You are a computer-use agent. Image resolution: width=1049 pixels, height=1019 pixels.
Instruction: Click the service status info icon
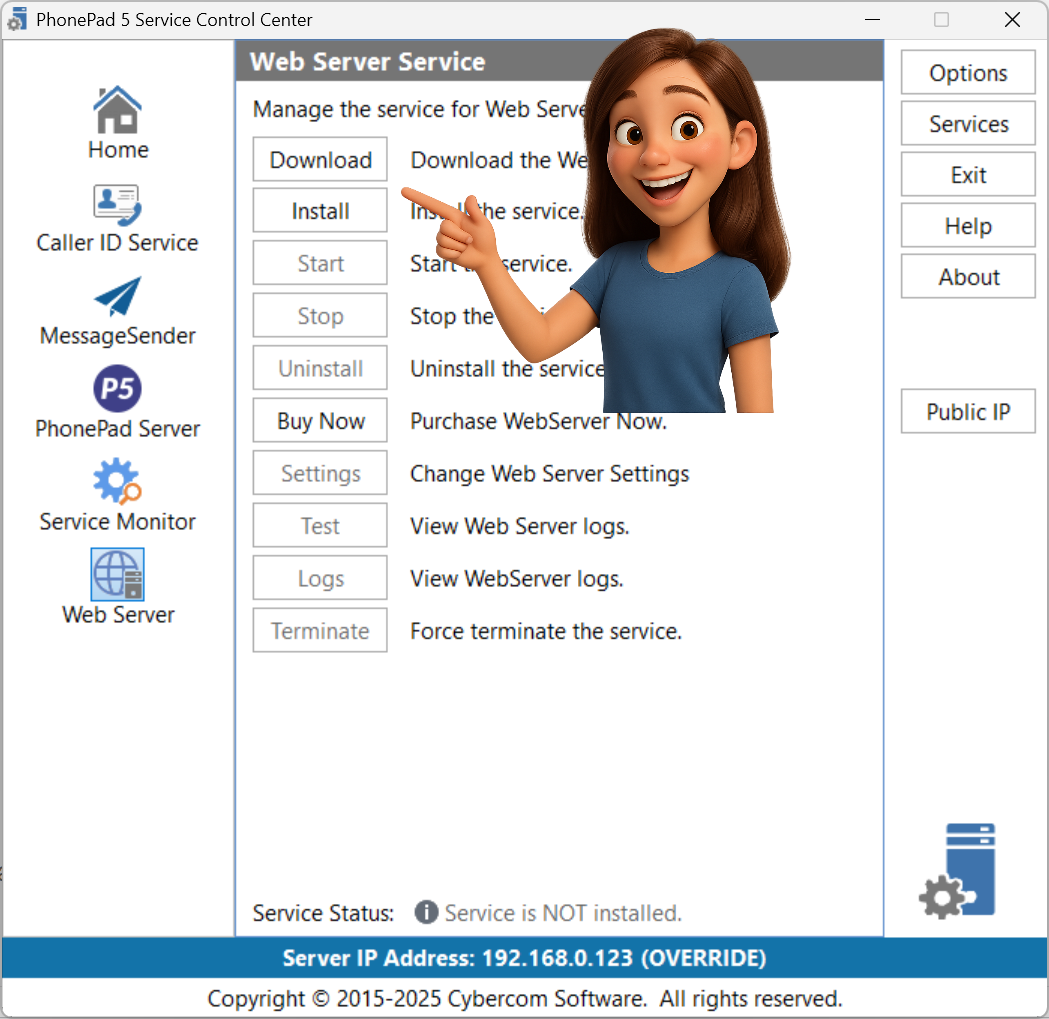pyautogui.click(x=426, y=912)
